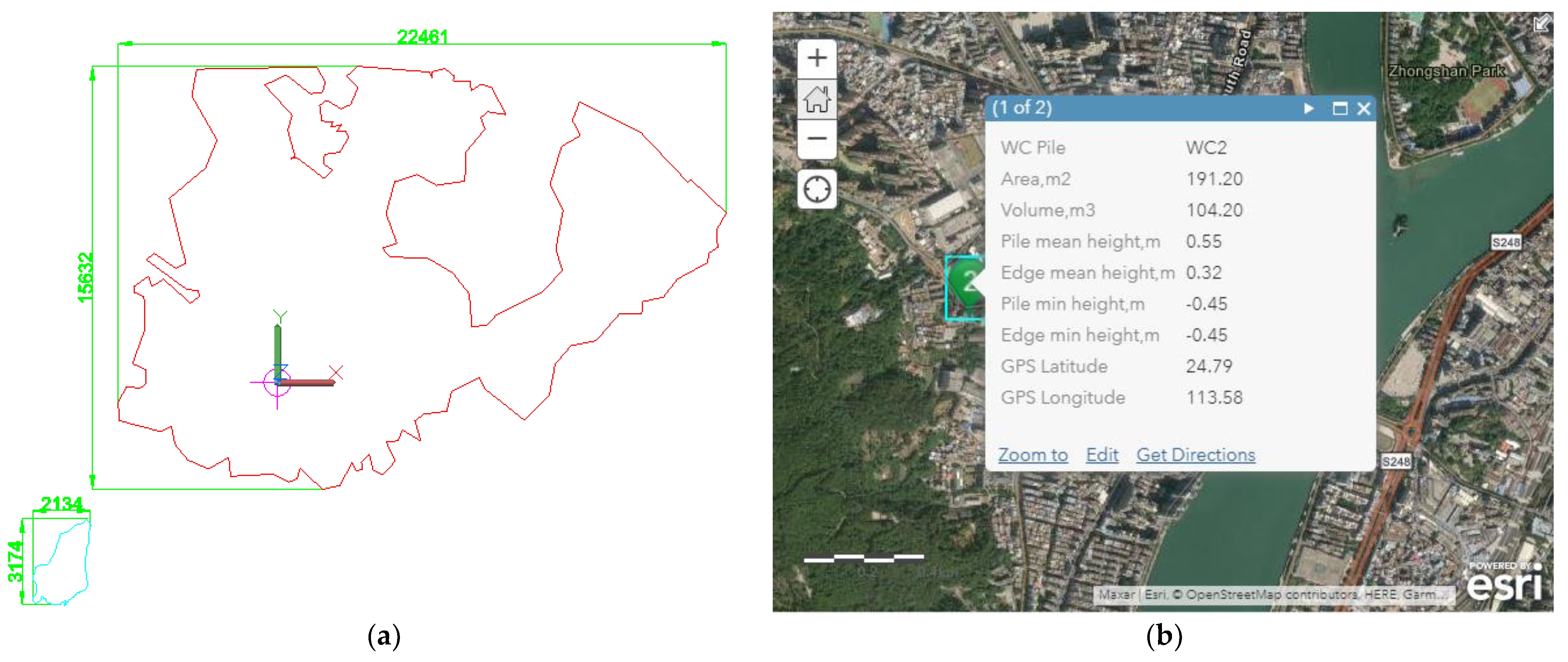Click the 15632 height dimension label
Viewport: 1568px width, 662px height.
pos(85,278)
